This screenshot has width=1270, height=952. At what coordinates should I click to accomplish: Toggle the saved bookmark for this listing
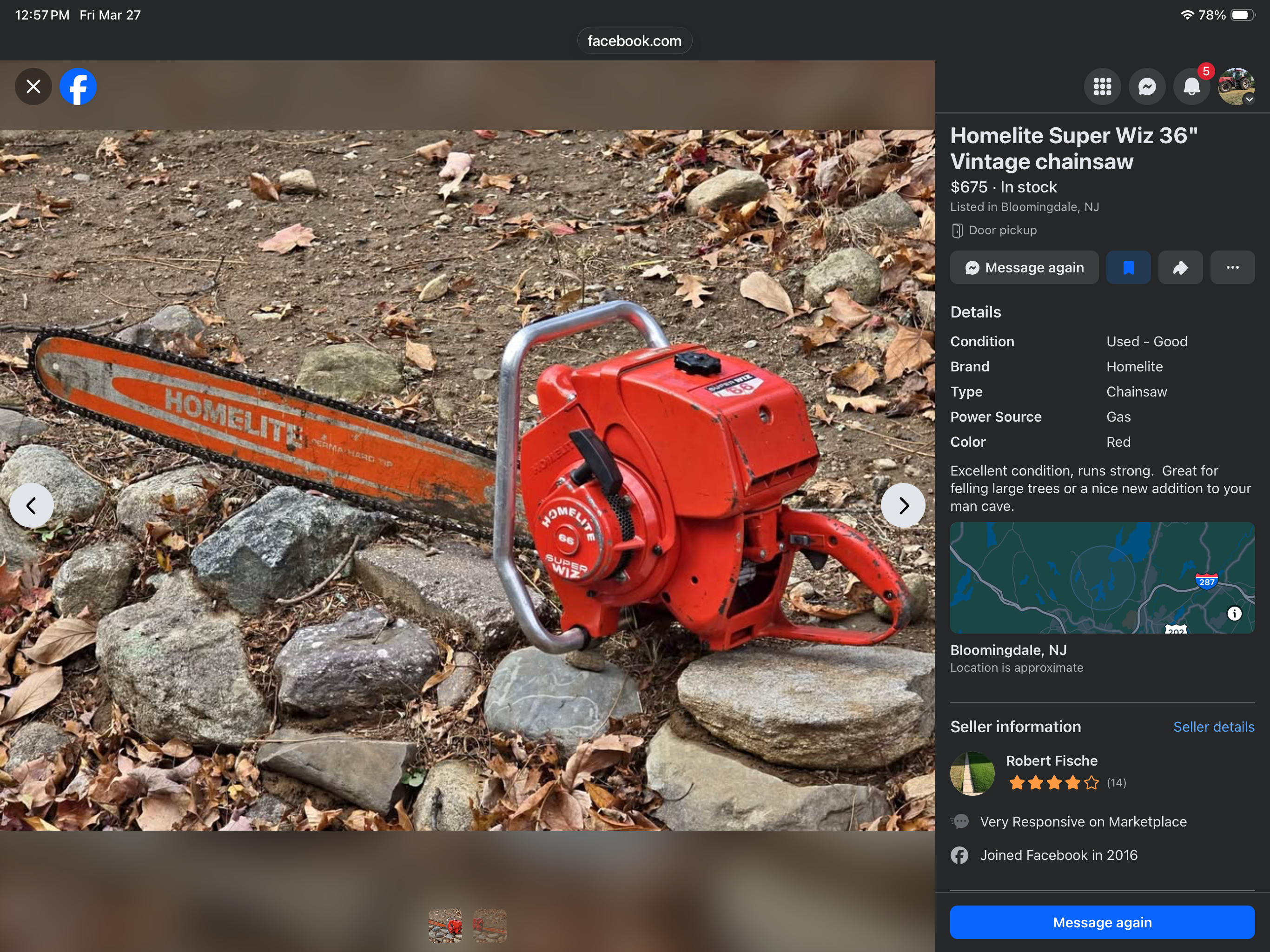click(1128, 268)
